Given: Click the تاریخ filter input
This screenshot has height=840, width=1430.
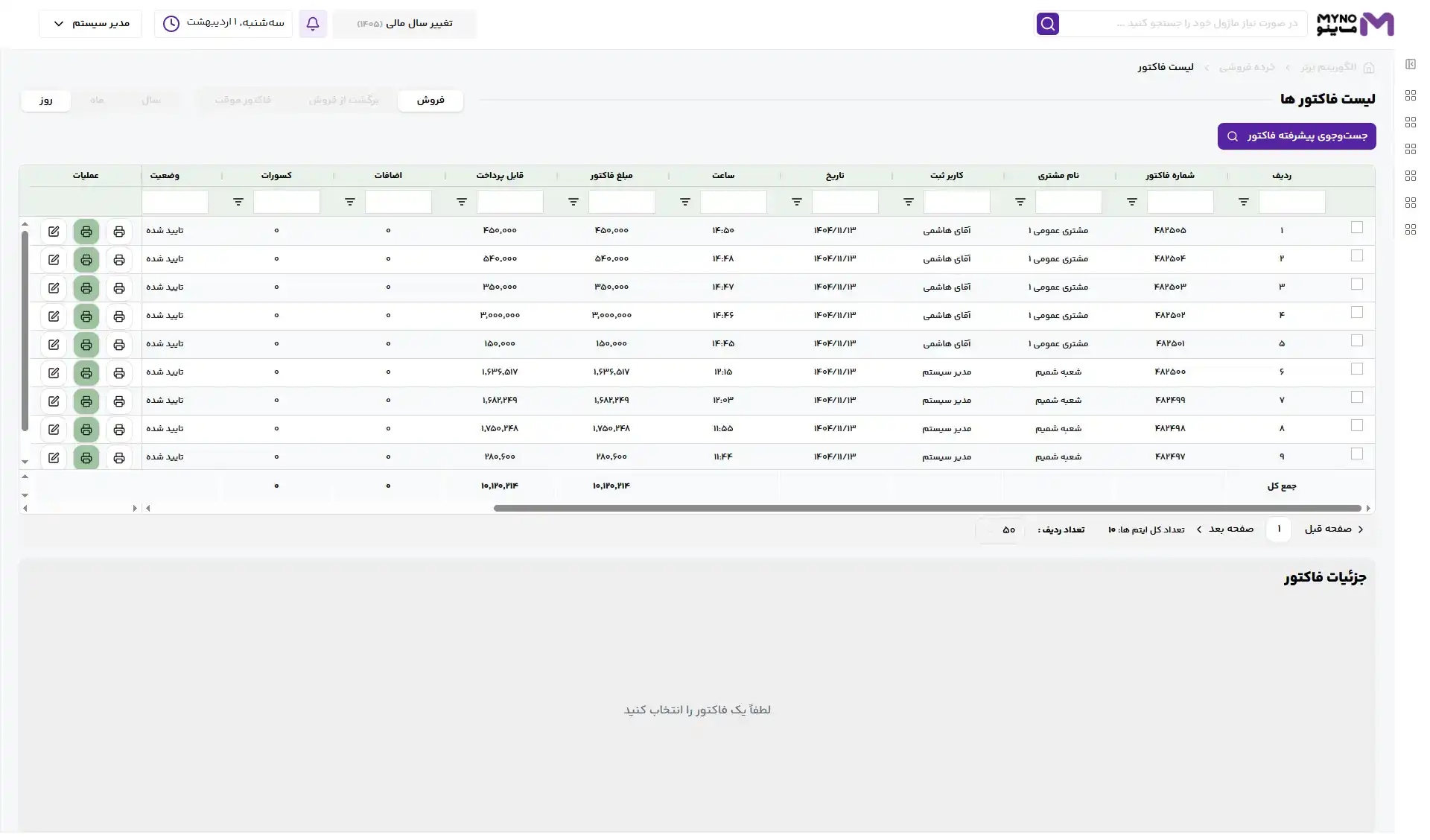Looking at the screenshot, I should [845, 202].
